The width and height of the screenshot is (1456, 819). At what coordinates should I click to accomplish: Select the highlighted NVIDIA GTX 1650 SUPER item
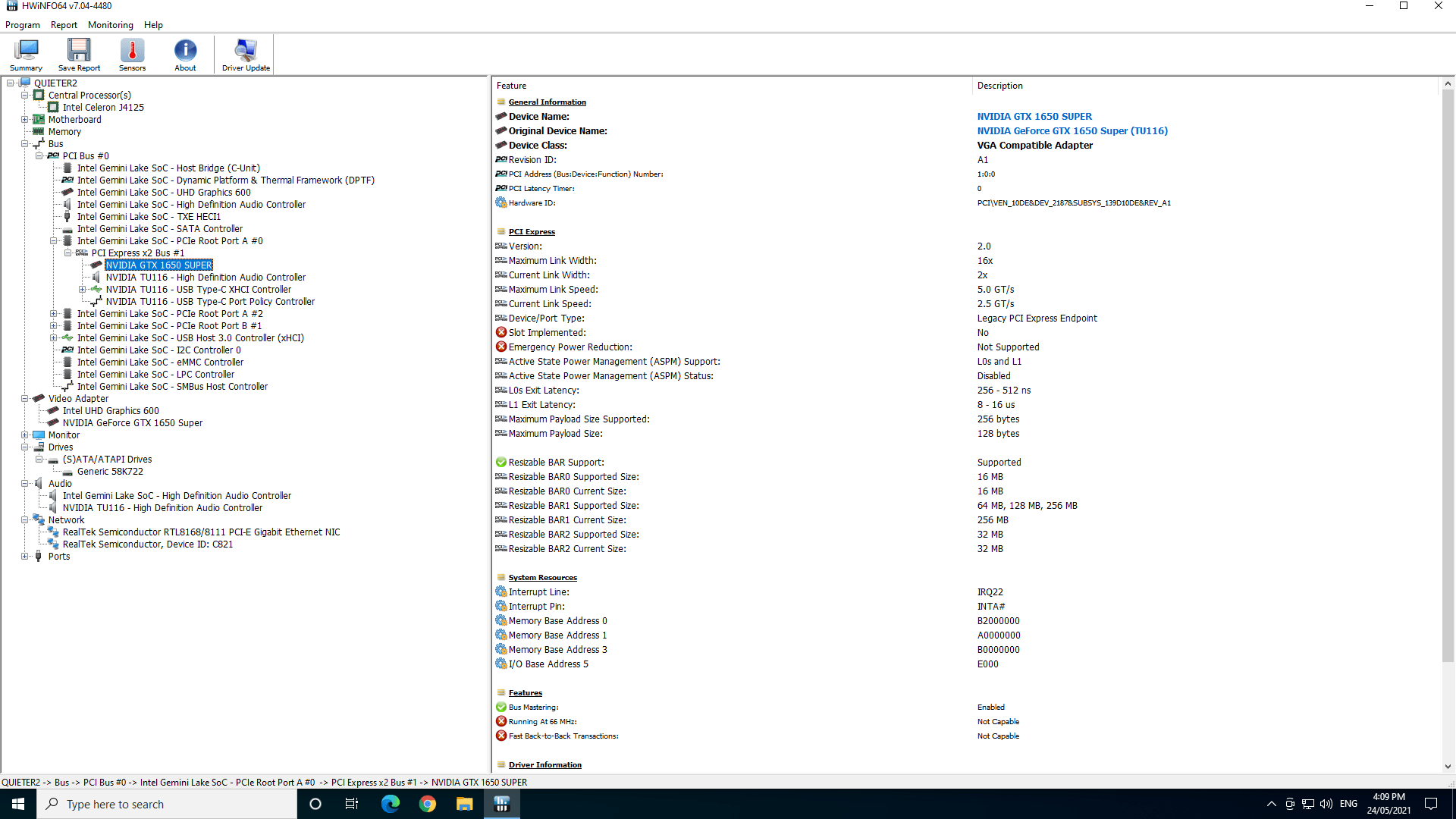[x=158, y=265]
